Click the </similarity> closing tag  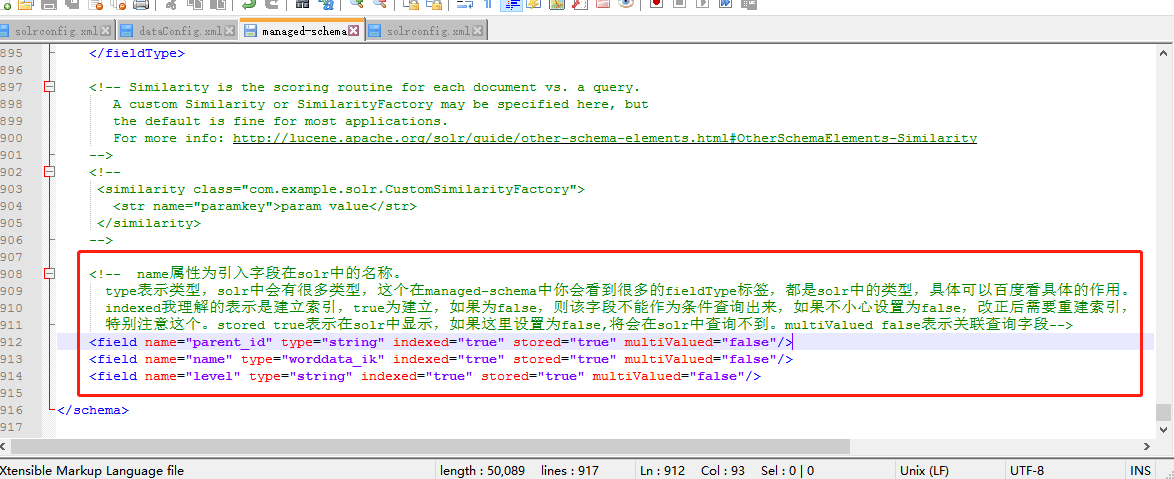[148, 223]
